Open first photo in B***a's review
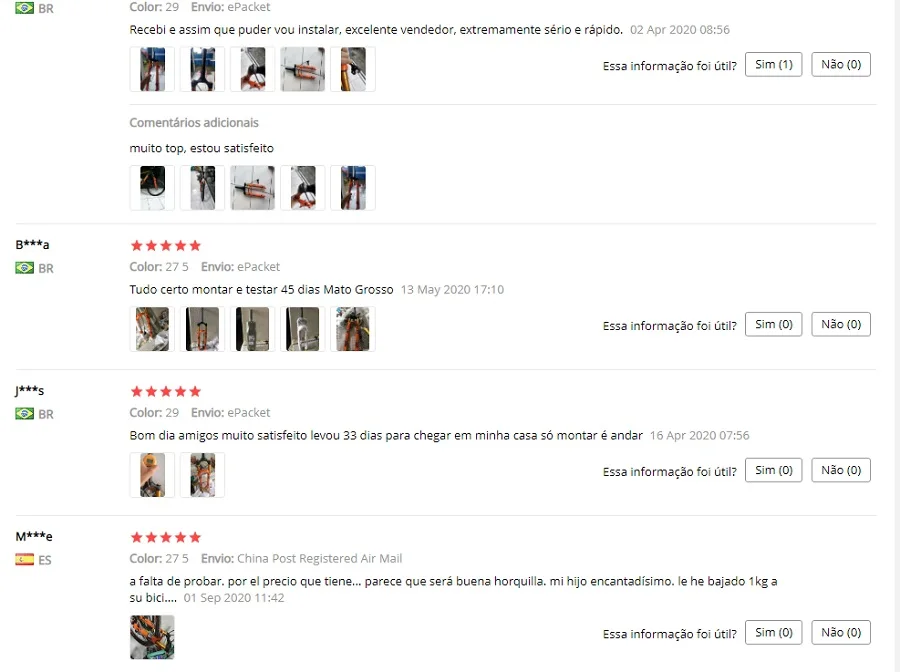 point(152,329)
